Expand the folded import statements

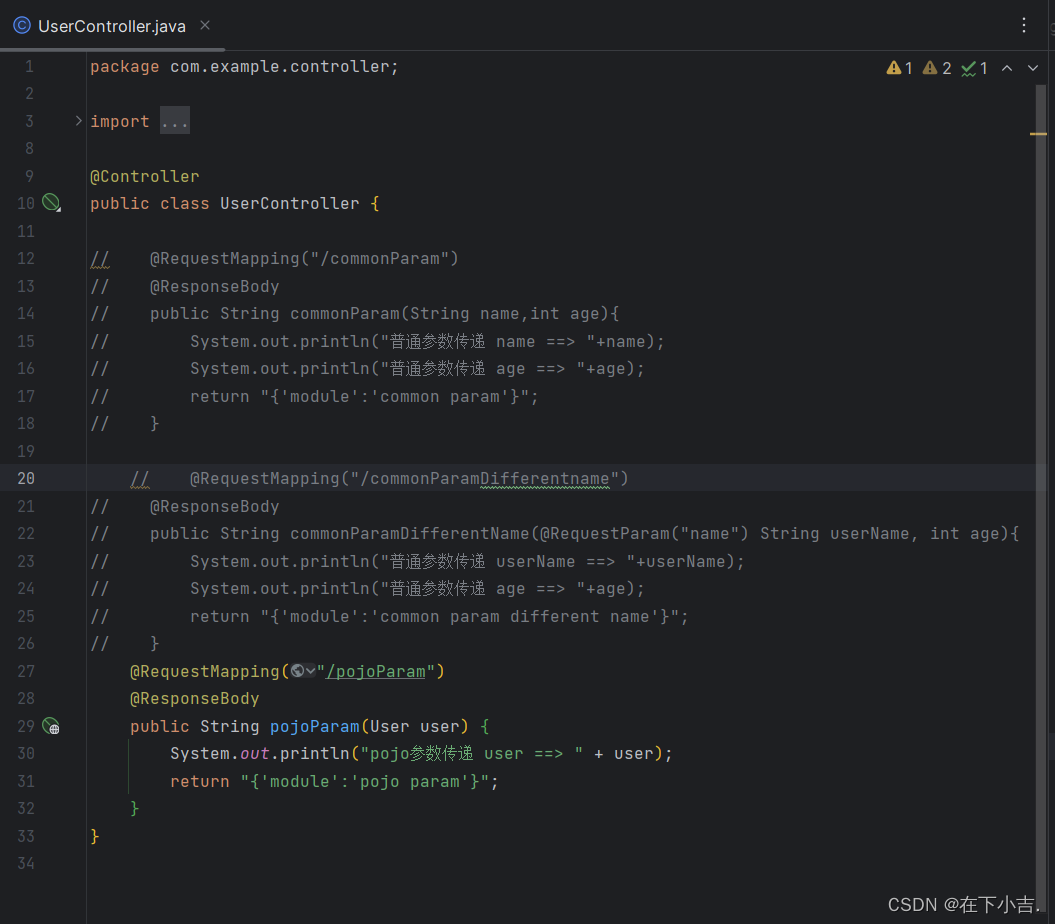(78, 121)
